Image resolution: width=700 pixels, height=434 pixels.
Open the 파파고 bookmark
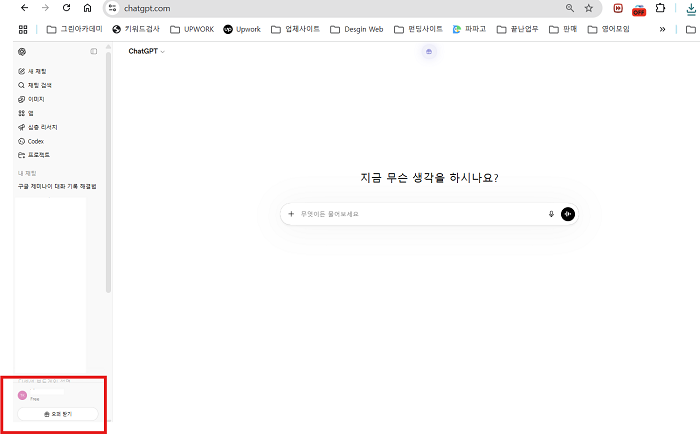(469, 29)
